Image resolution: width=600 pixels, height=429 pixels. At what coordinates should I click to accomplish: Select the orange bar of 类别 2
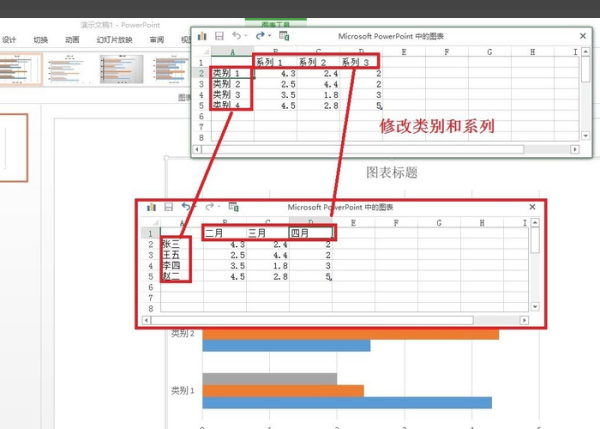pyautogui.click(x=351, y=334)
